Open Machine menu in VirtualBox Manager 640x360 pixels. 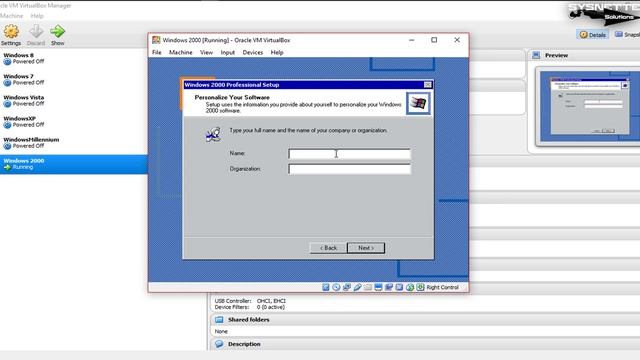[x=11, y=16]
